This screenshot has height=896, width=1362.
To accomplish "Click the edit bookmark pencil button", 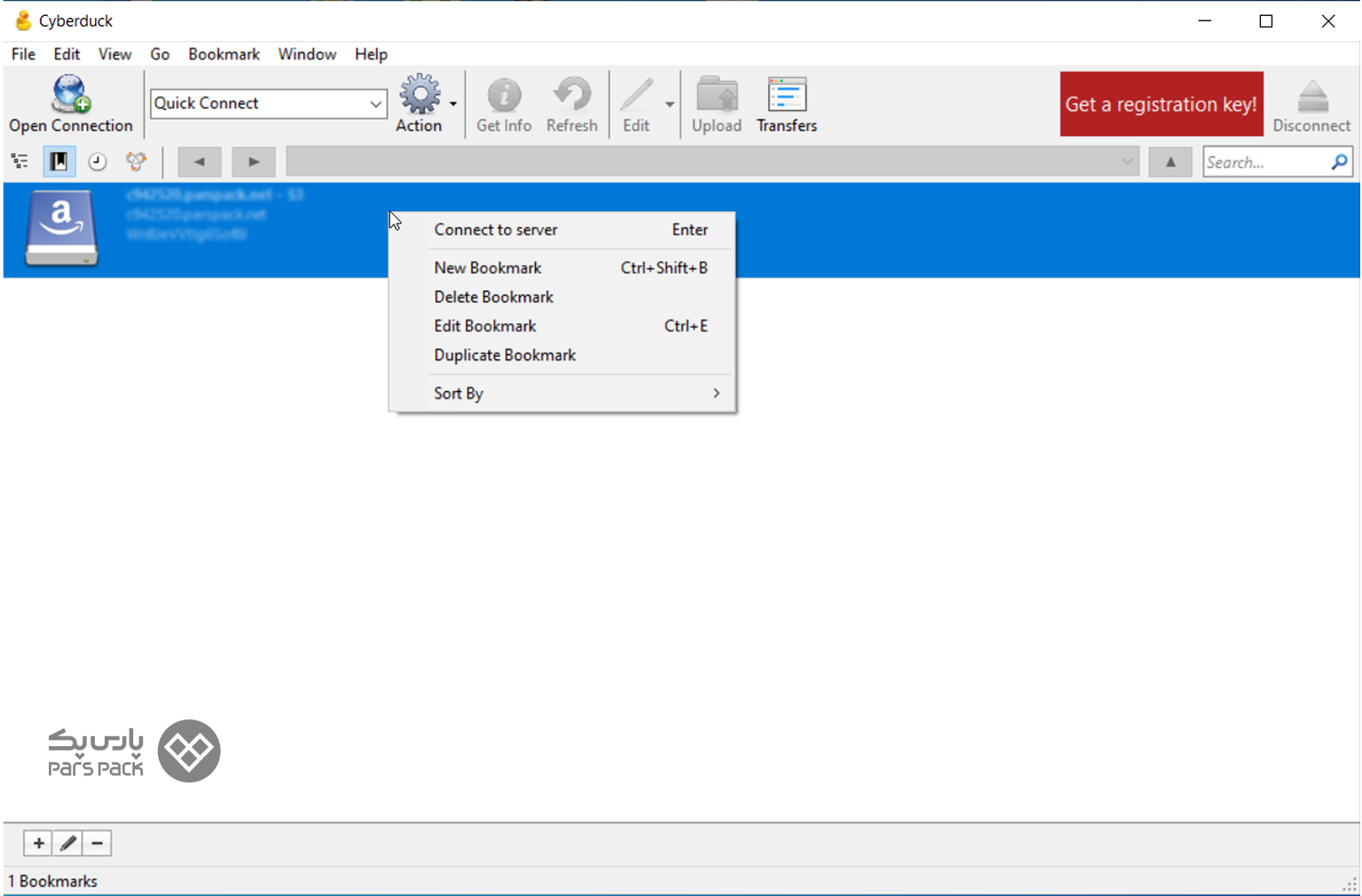I will click(x=68, y=843).
